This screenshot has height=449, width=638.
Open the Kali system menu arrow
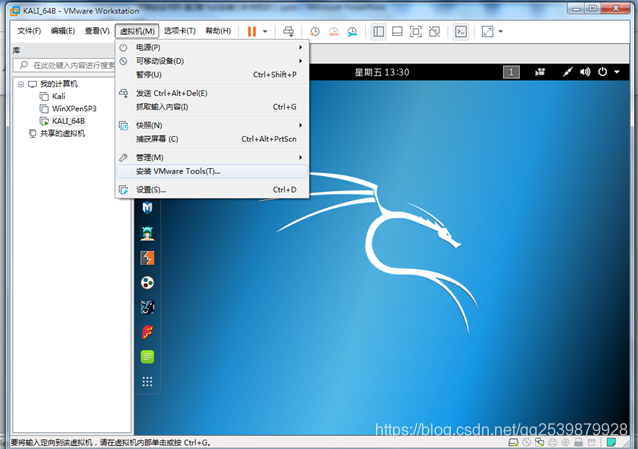617,72
